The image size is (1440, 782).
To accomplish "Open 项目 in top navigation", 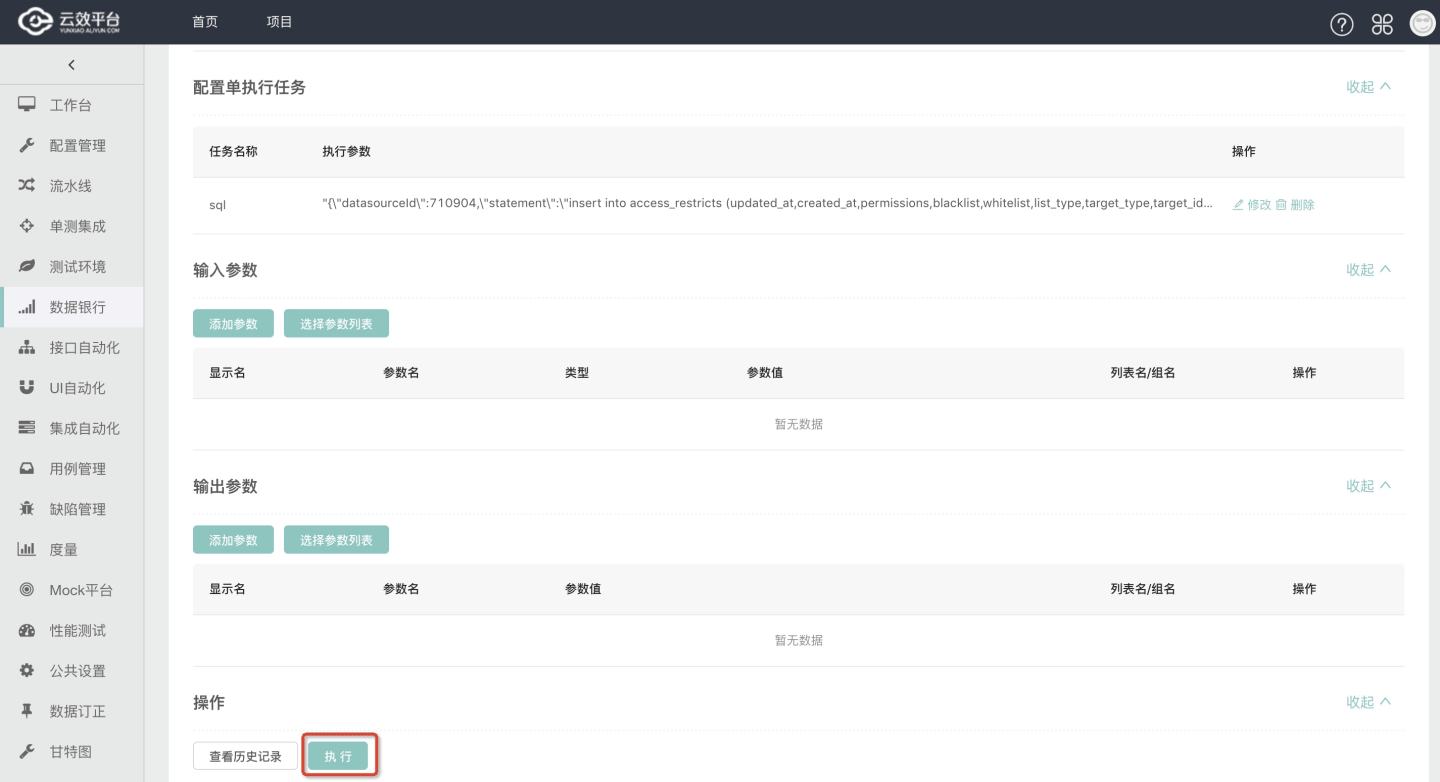I will coord(280,22).
